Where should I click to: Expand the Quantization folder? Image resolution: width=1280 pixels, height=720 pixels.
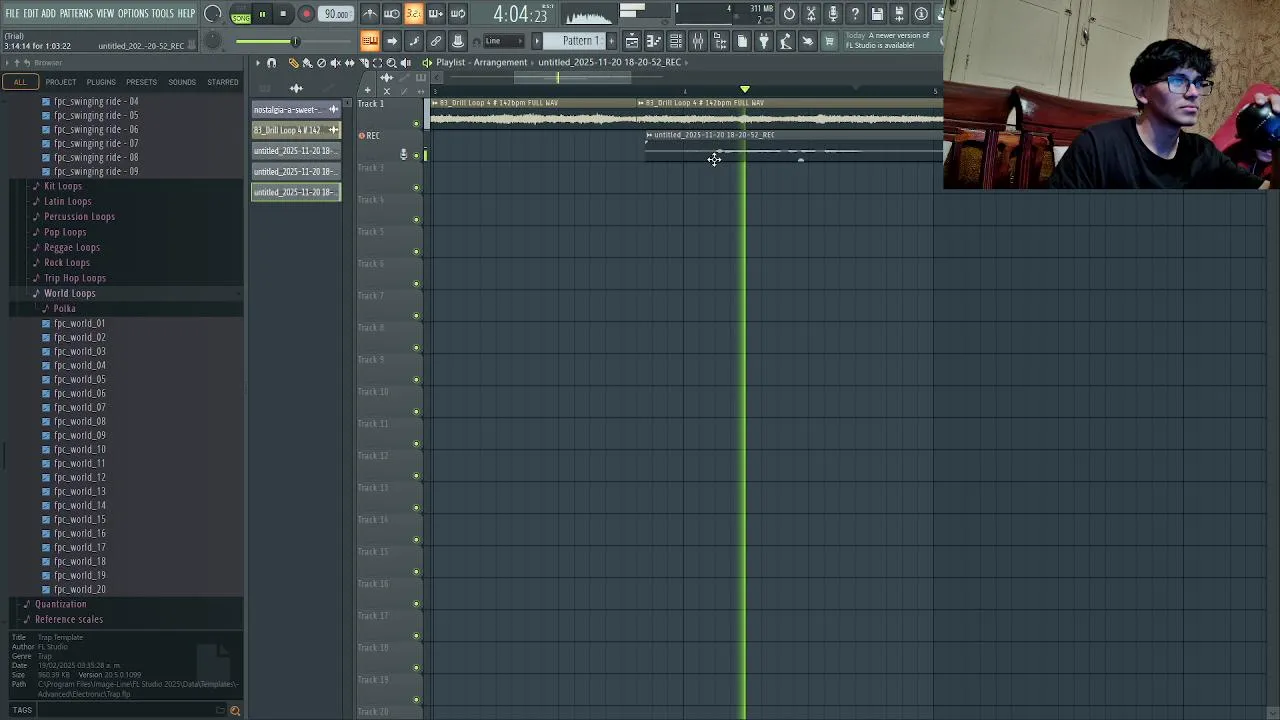(60, 604)
